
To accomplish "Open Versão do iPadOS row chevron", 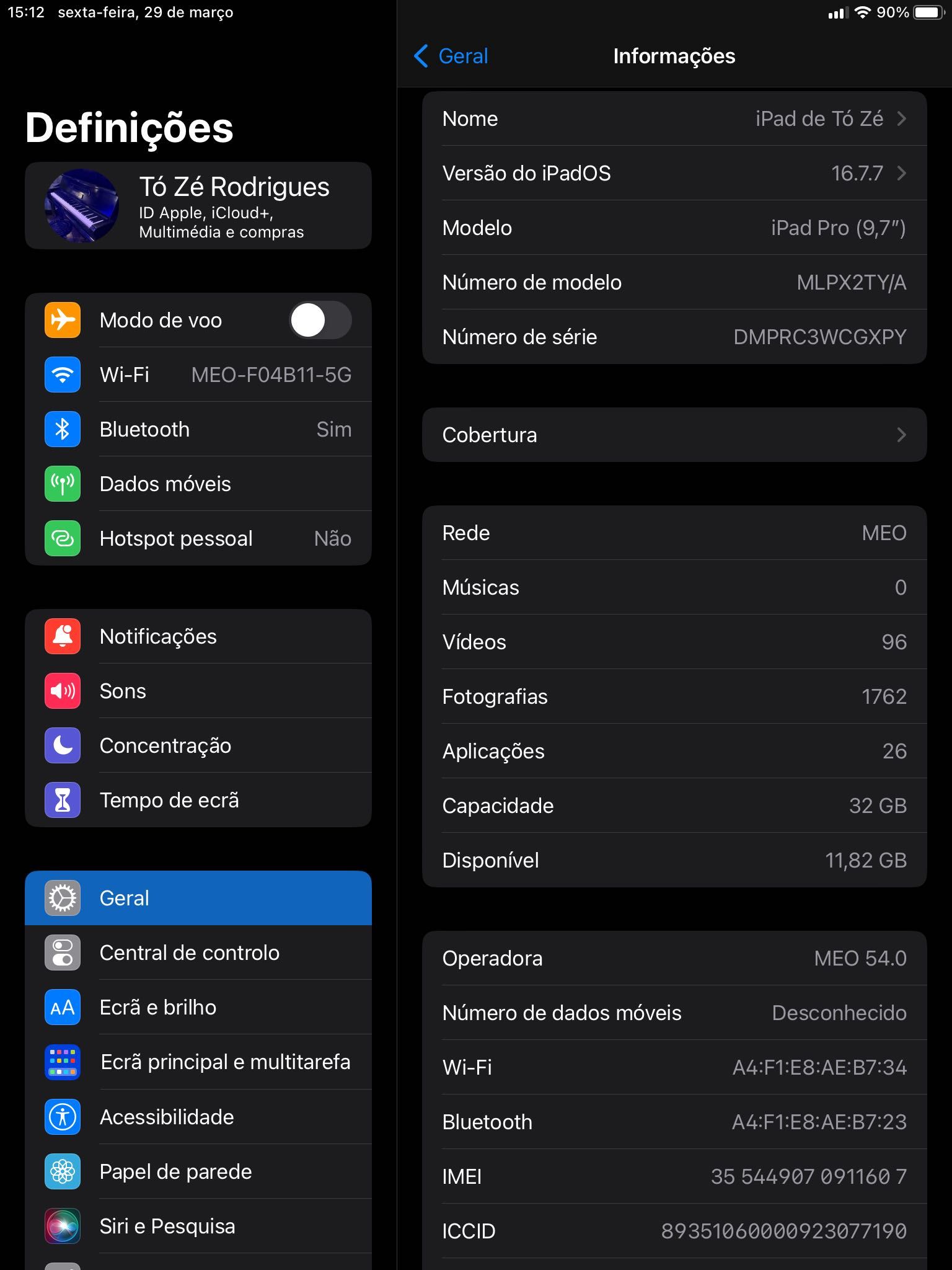I will pos(902,173).
